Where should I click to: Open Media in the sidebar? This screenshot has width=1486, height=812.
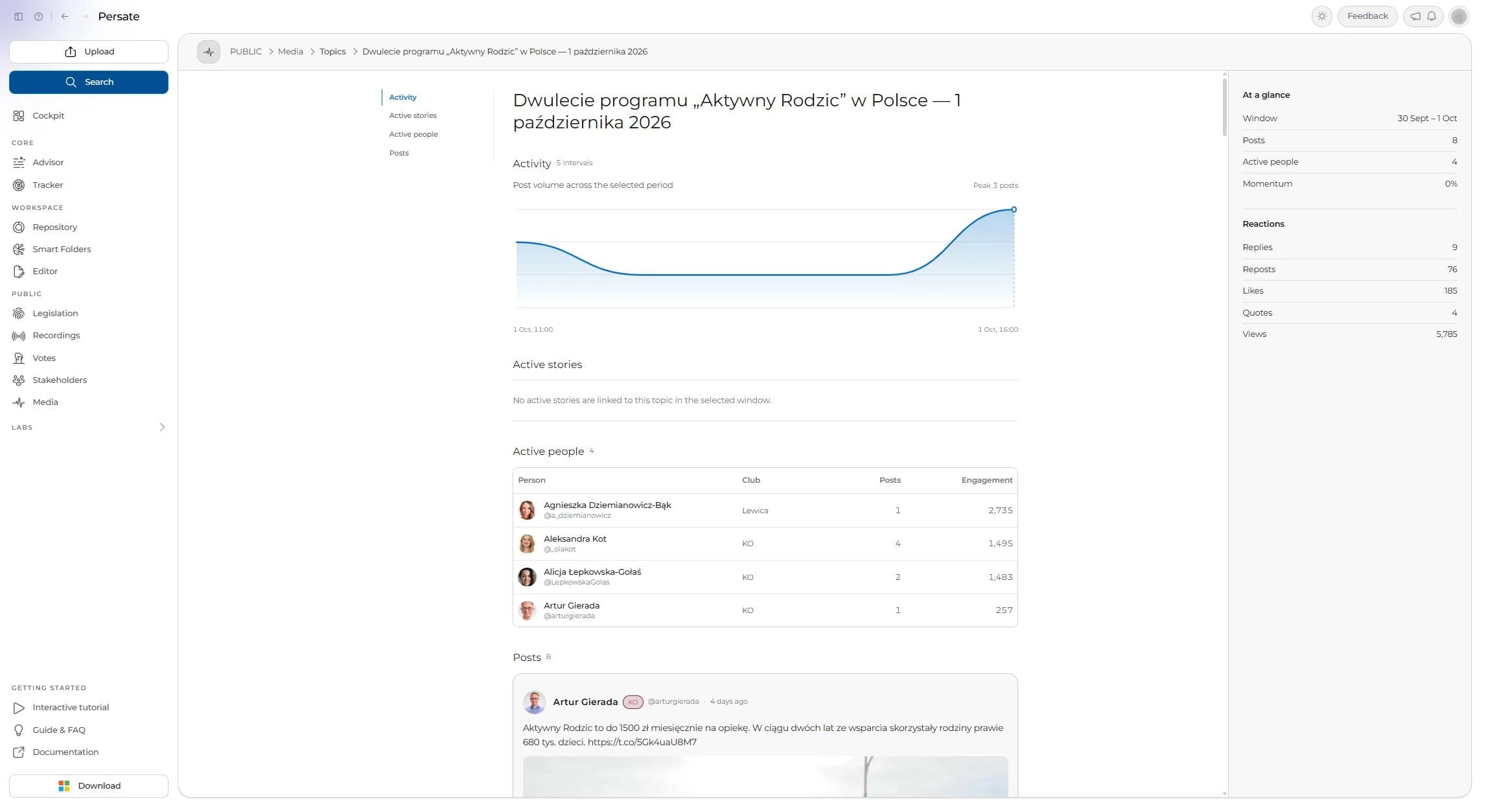tap(89, 402)
